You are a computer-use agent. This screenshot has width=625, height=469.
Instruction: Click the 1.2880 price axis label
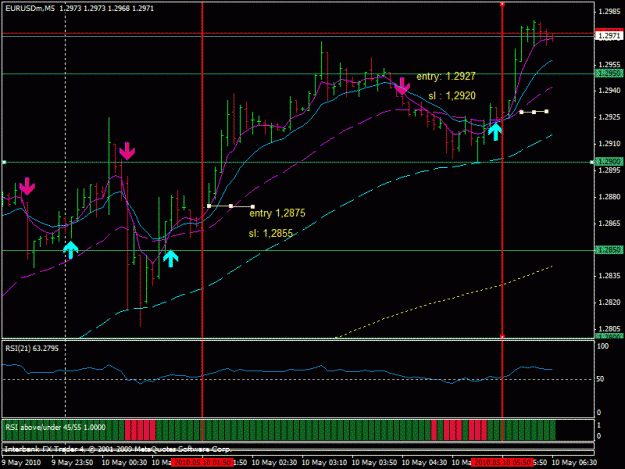(609, 197)
